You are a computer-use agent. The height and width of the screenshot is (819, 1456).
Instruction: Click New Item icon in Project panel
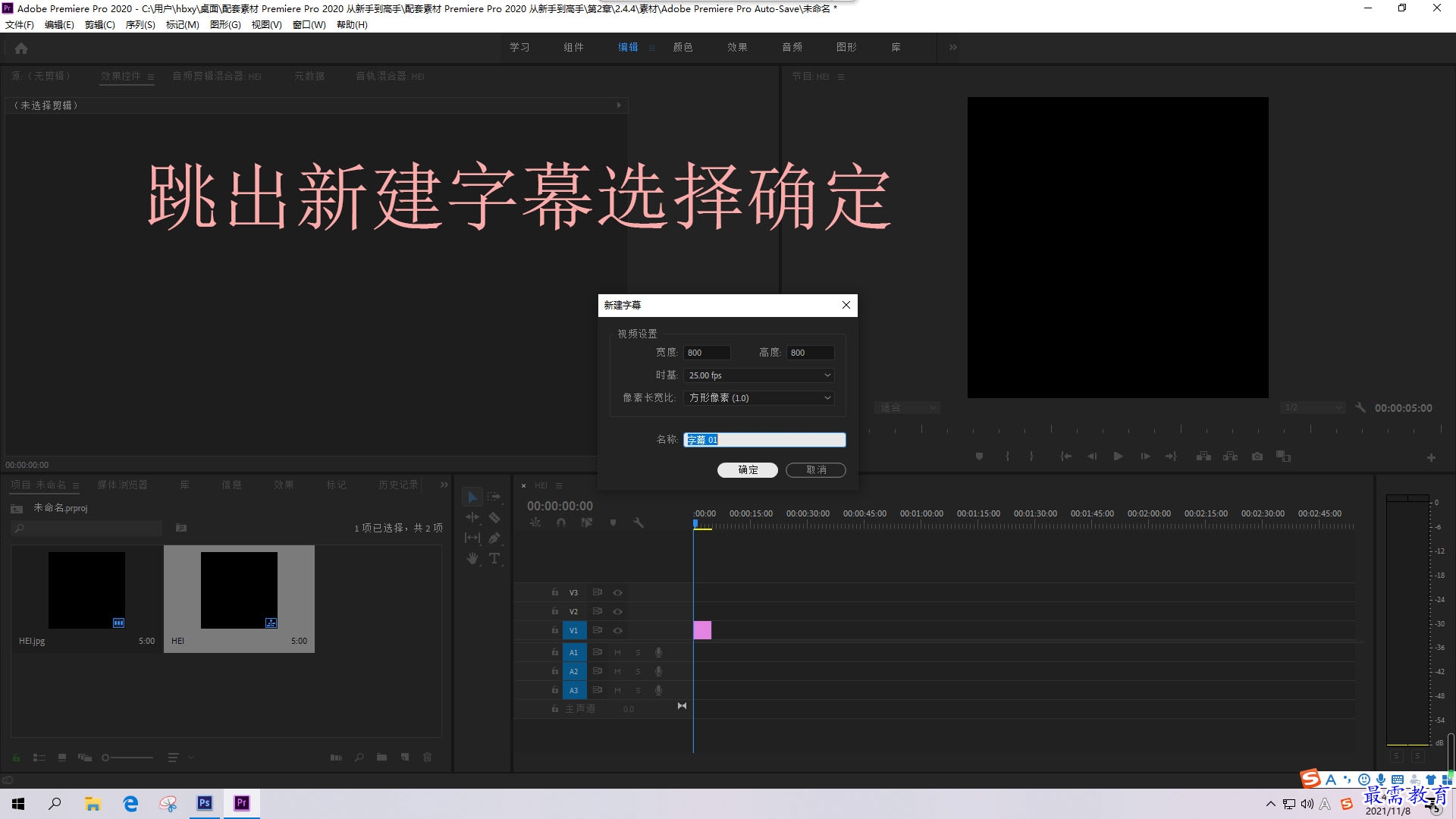(x=405, y=757)
